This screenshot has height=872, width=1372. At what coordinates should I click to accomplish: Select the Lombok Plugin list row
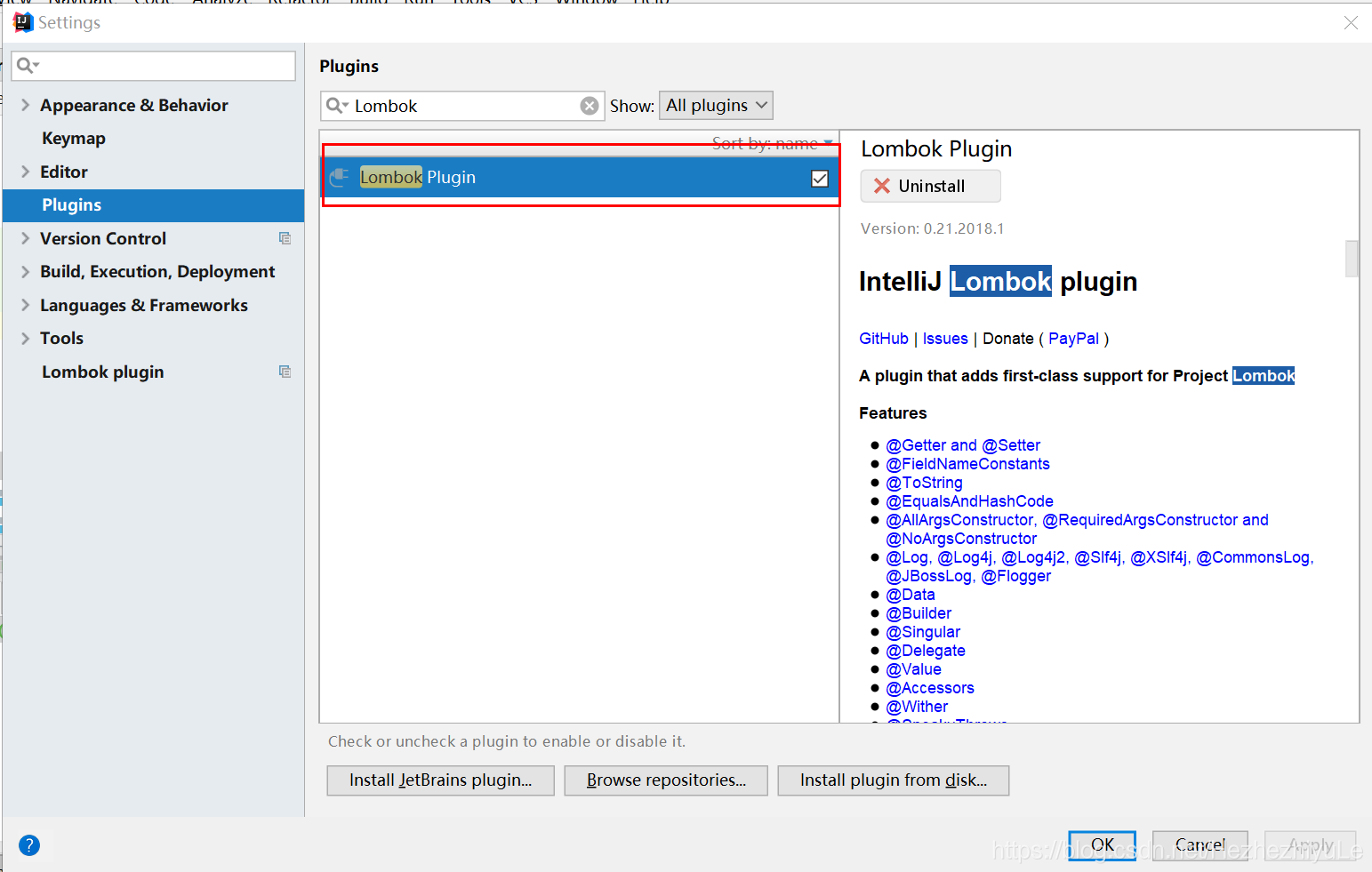(x=580, y=177)
